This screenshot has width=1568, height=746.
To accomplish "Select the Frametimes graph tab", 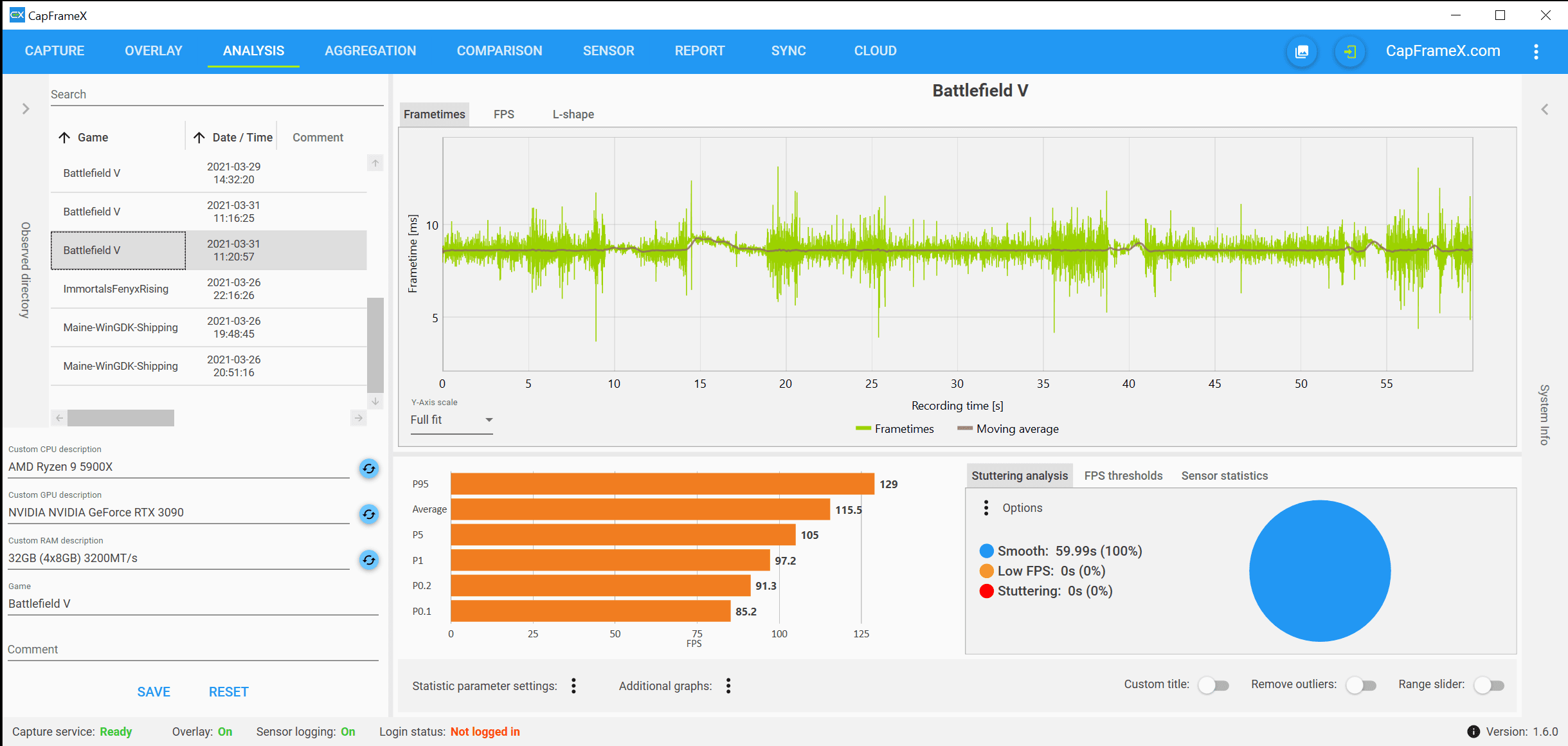I will 435,114.
